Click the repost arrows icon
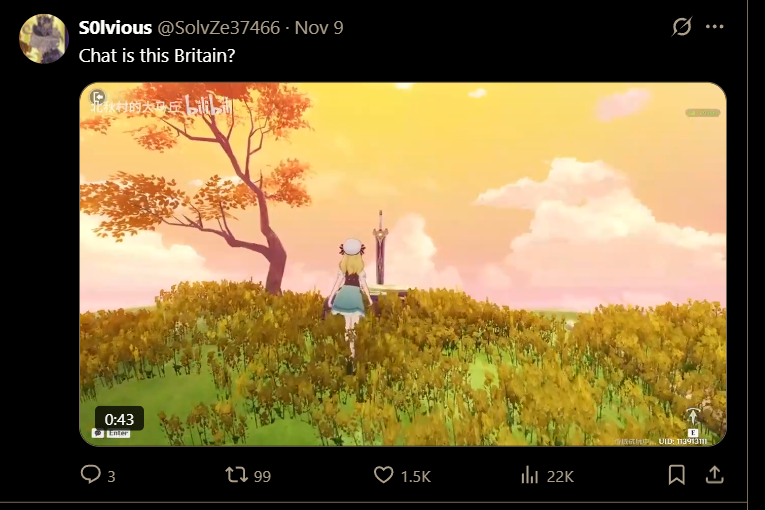The height and width of the screenshot is (510, 765). coord(236,475)
